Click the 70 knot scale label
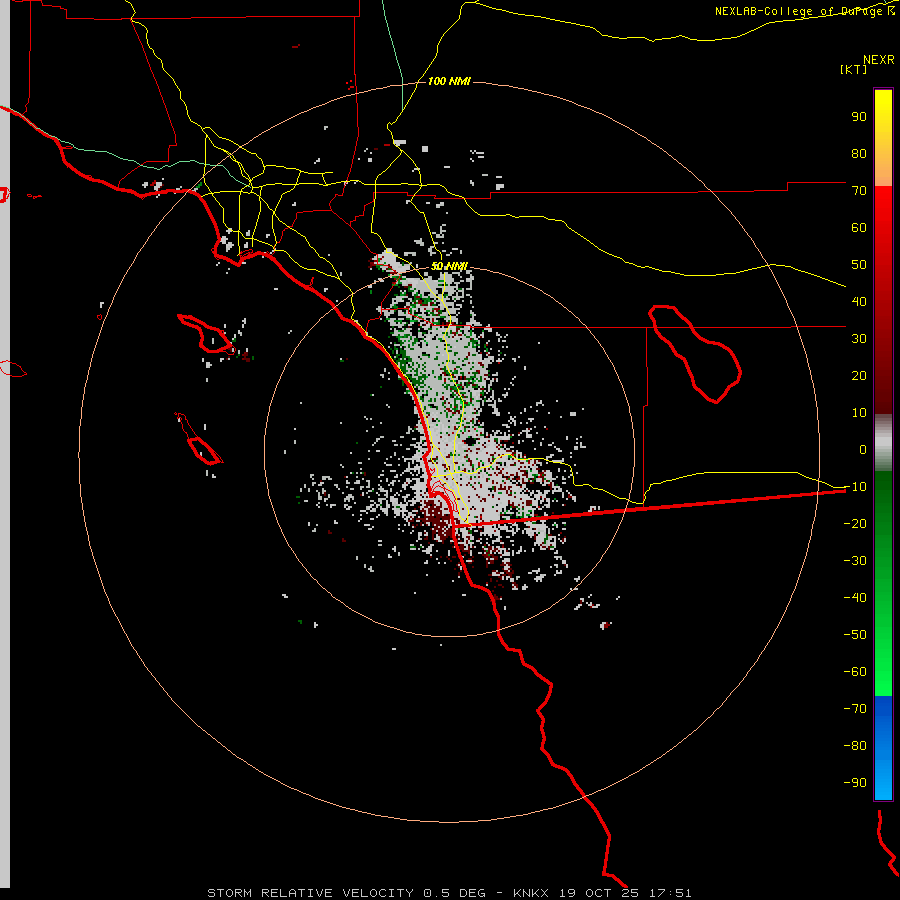Image resolution: width=900 pixels, height=900 pixels. (x=859, y=191)
